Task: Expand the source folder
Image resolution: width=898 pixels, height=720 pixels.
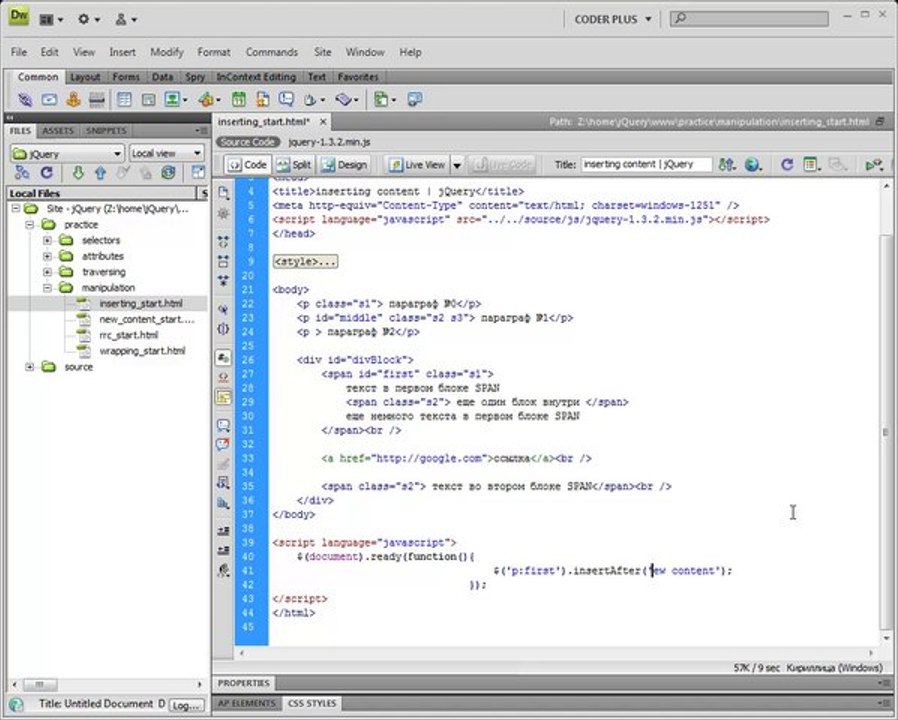Action: point(30,367)
